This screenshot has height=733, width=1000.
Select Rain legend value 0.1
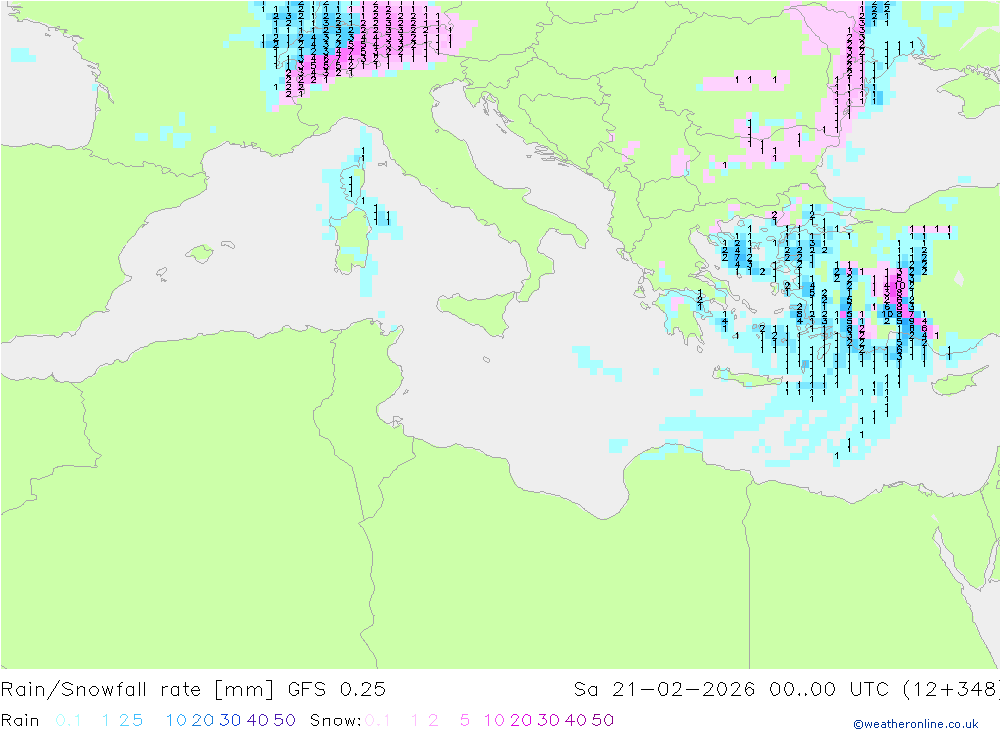coord(68,720)
